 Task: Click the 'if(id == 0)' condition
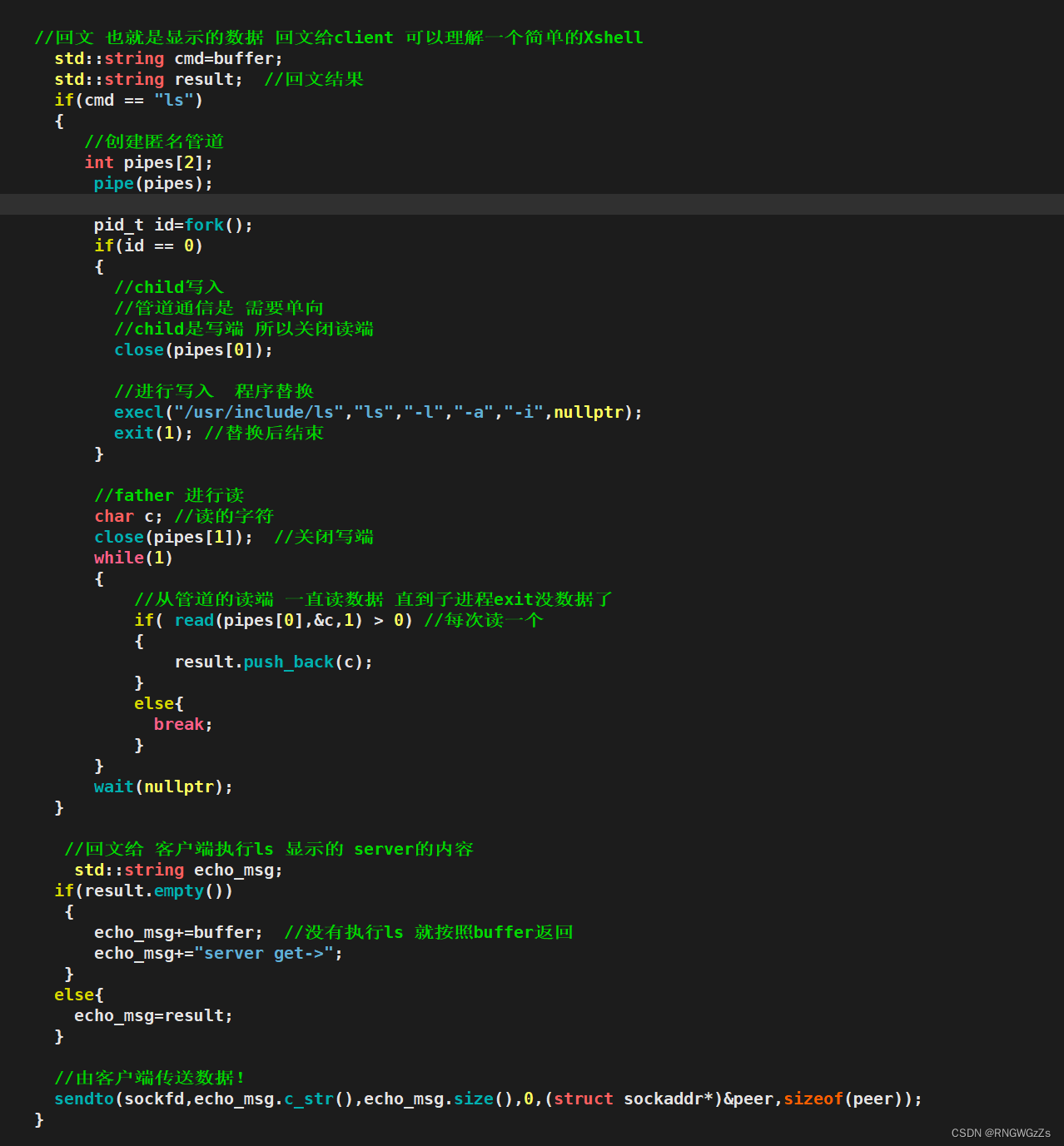tap(148, 246)
